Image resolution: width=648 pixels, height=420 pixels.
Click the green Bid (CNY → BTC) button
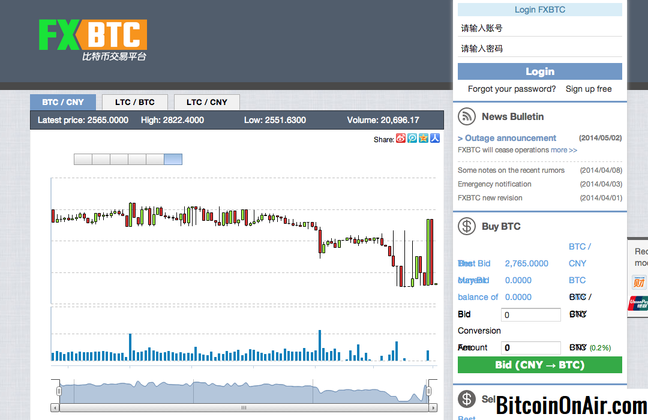(x=540, y=365)
